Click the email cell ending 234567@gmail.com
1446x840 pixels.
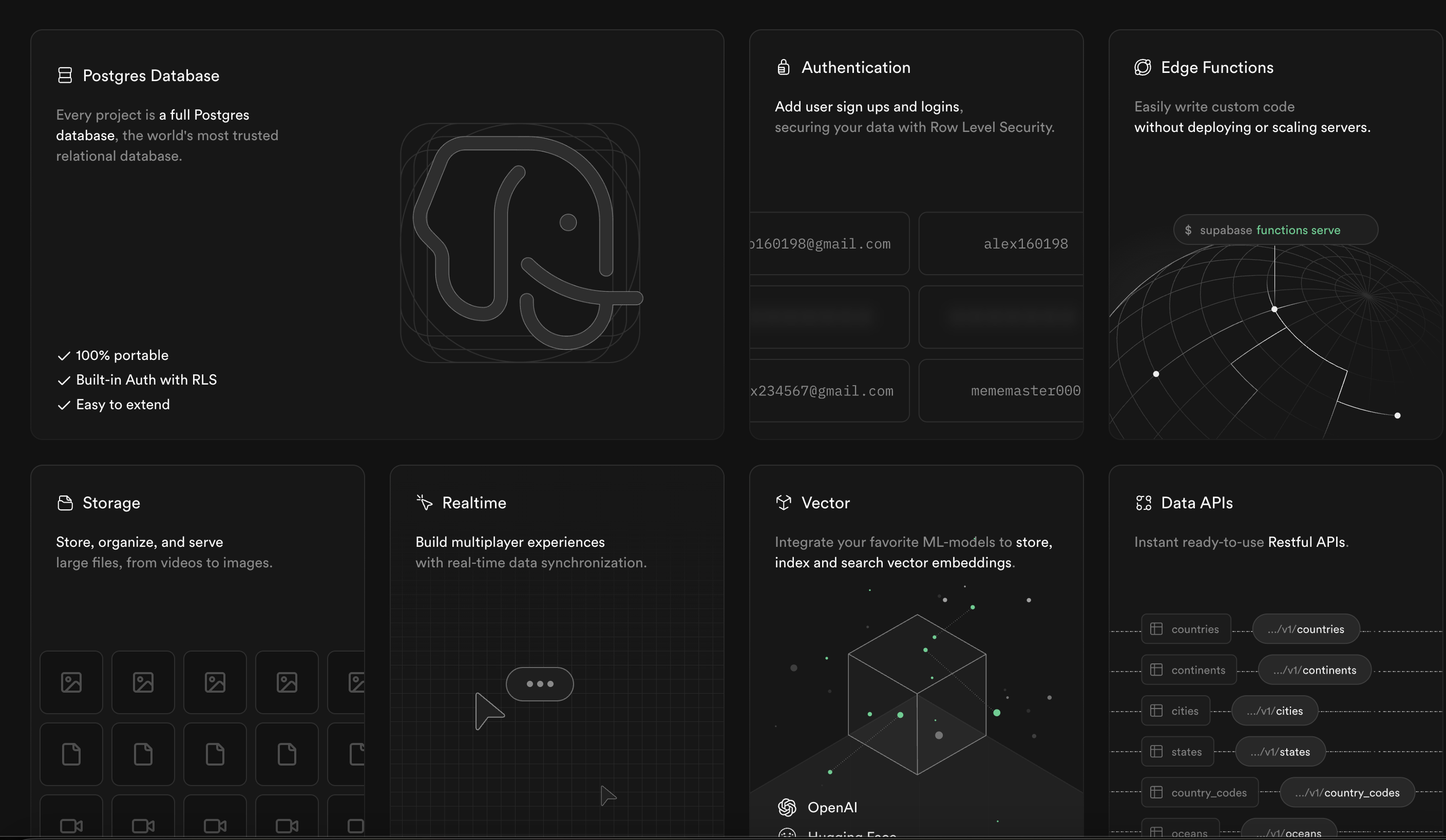(x=829, y=390)
